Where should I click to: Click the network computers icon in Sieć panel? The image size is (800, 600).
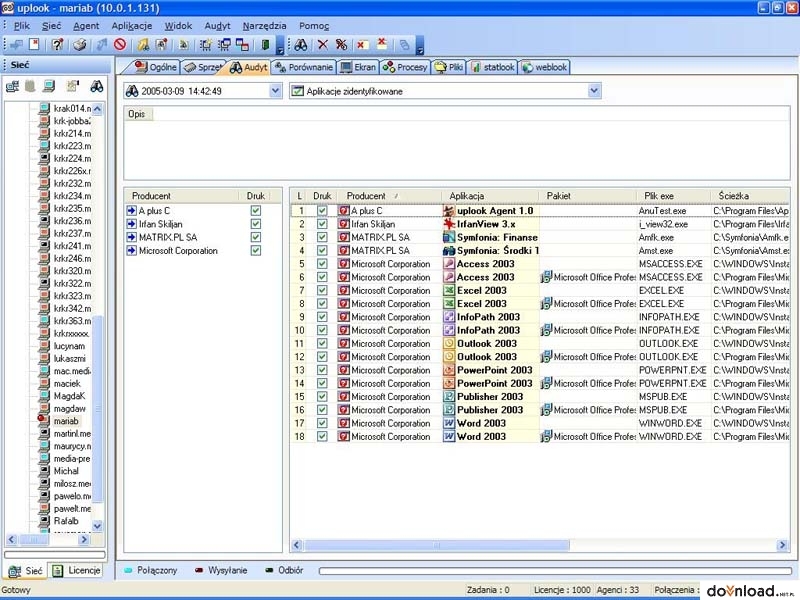[x=12, y=86]
